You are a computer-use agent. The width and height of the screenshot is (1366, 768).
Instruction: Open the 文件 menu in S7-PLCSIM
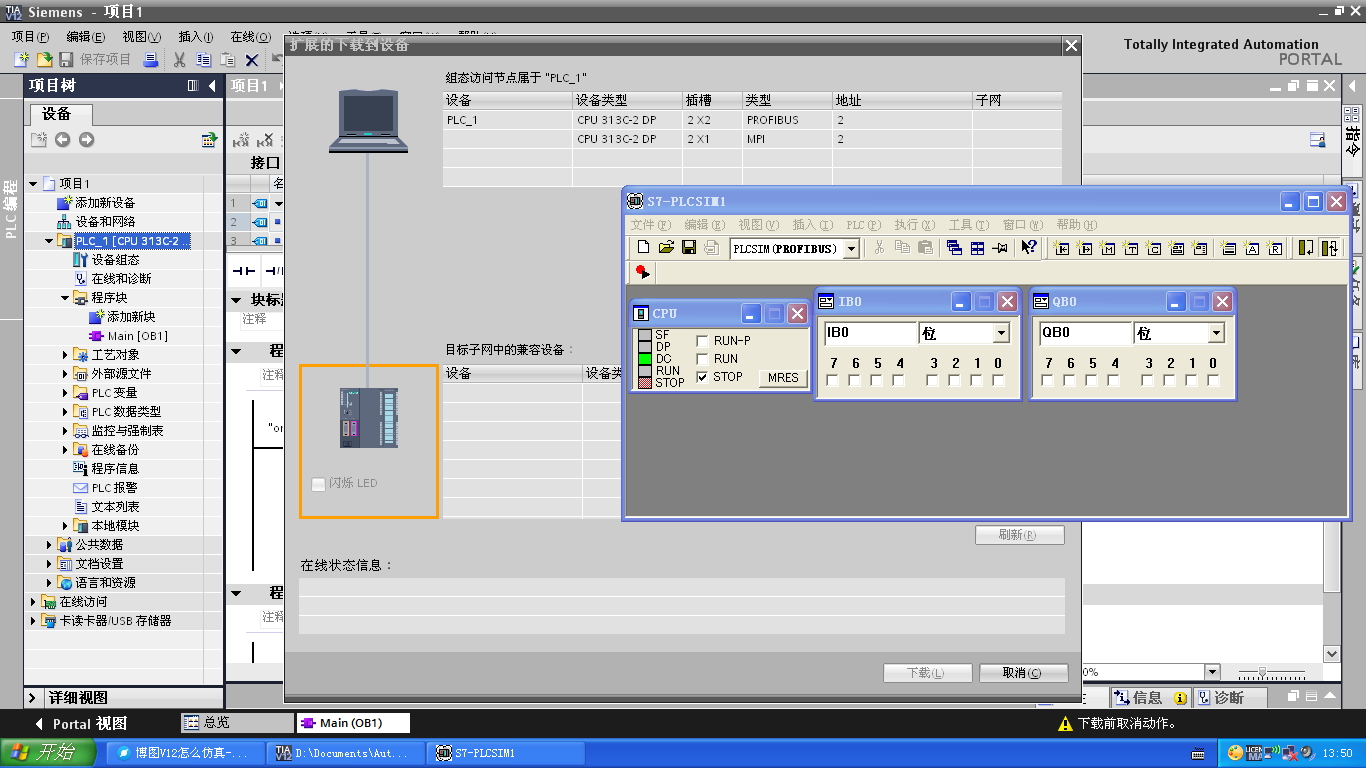(650, 225)
